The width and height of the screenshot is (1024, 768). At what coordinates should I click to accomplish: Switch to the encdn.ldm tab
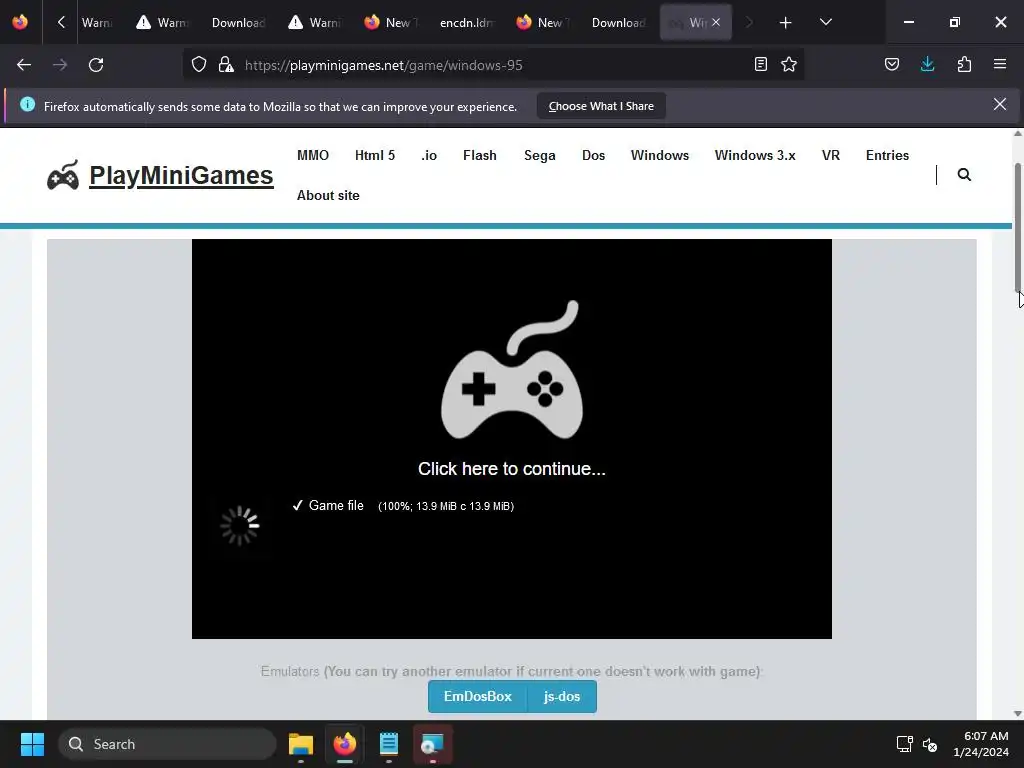tap(466, 23)
